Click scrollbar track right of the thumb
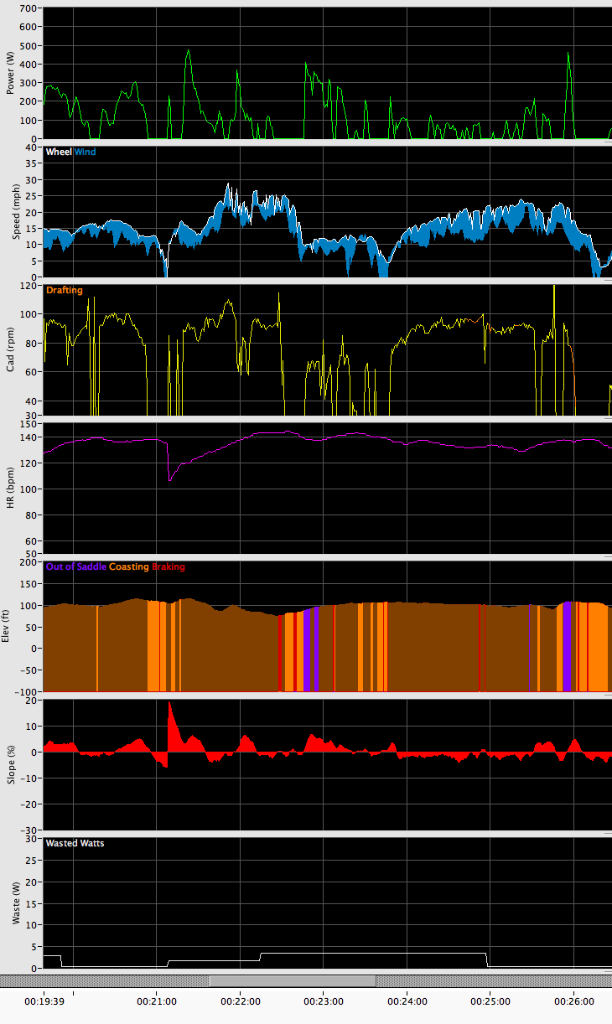Image resolution: width=612 pixels, height=1024 pixels. pyautogui.click(x=490, y=980)
